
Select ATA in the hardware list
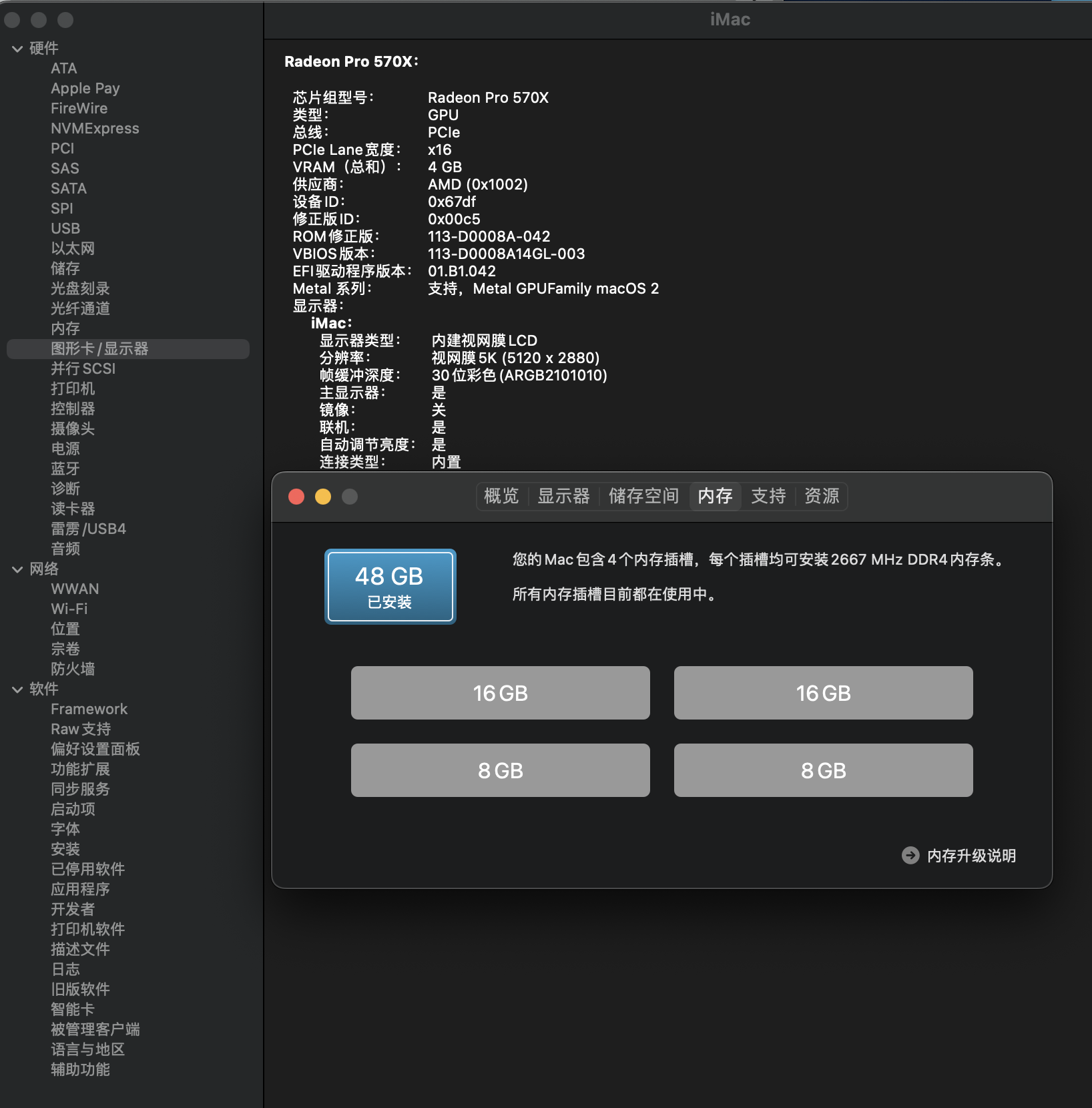tap(64, 68)
